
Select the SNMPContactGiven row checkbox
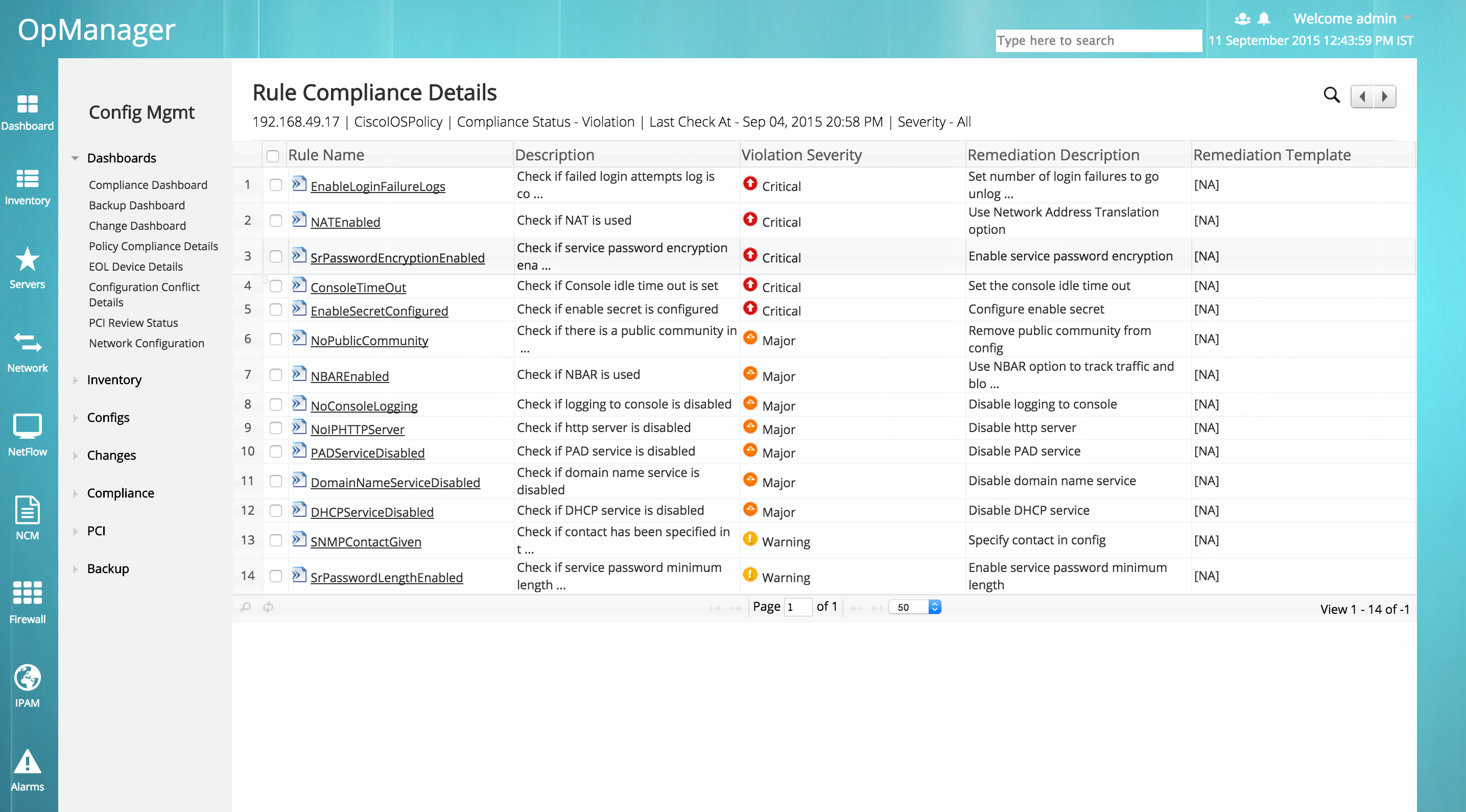pyautogui.click(x=275, y=540)
